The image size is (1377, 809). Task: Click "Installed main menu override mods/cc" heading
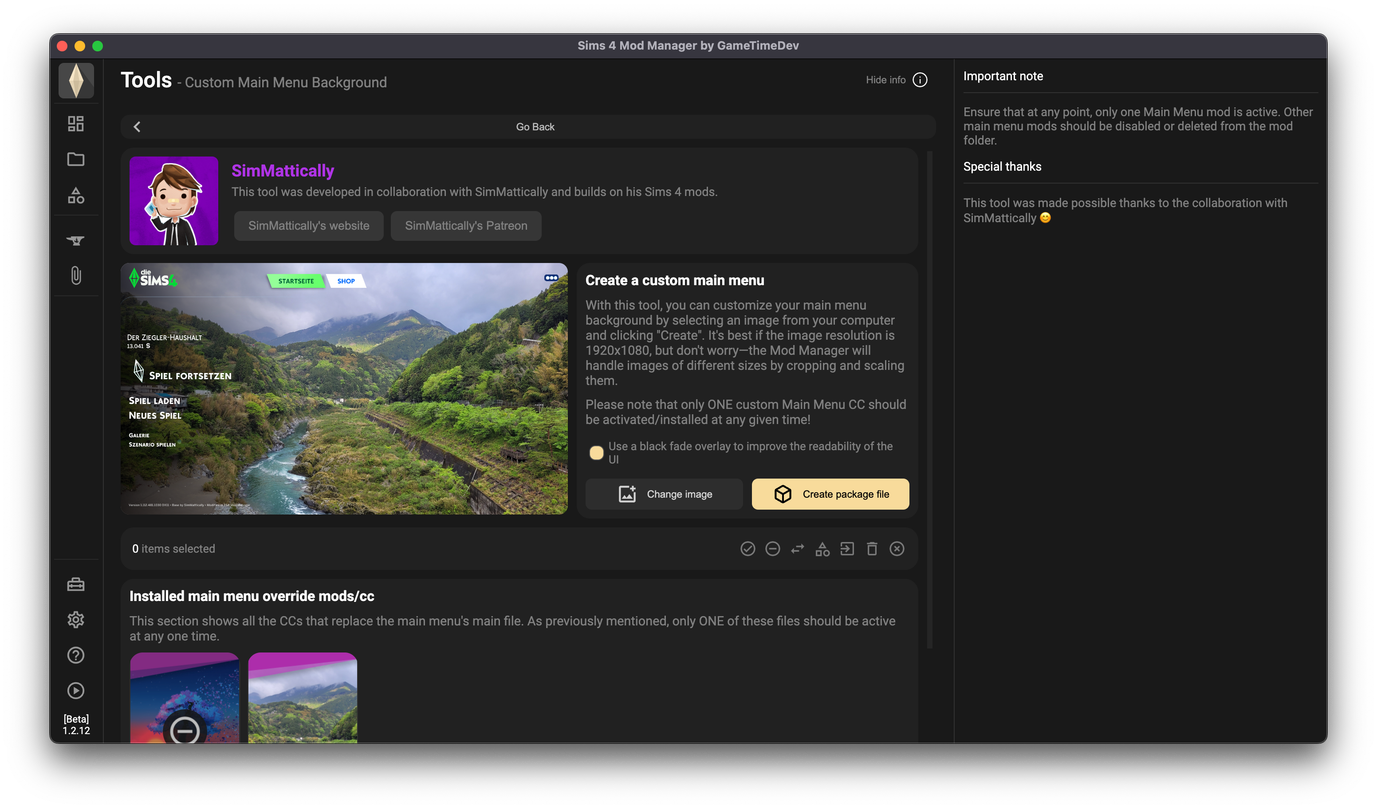252,596
